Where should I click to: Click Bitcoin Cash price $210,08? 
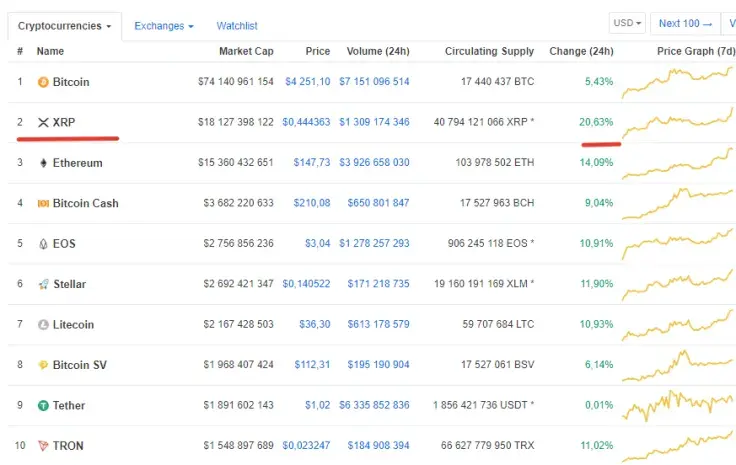(312, 203)
